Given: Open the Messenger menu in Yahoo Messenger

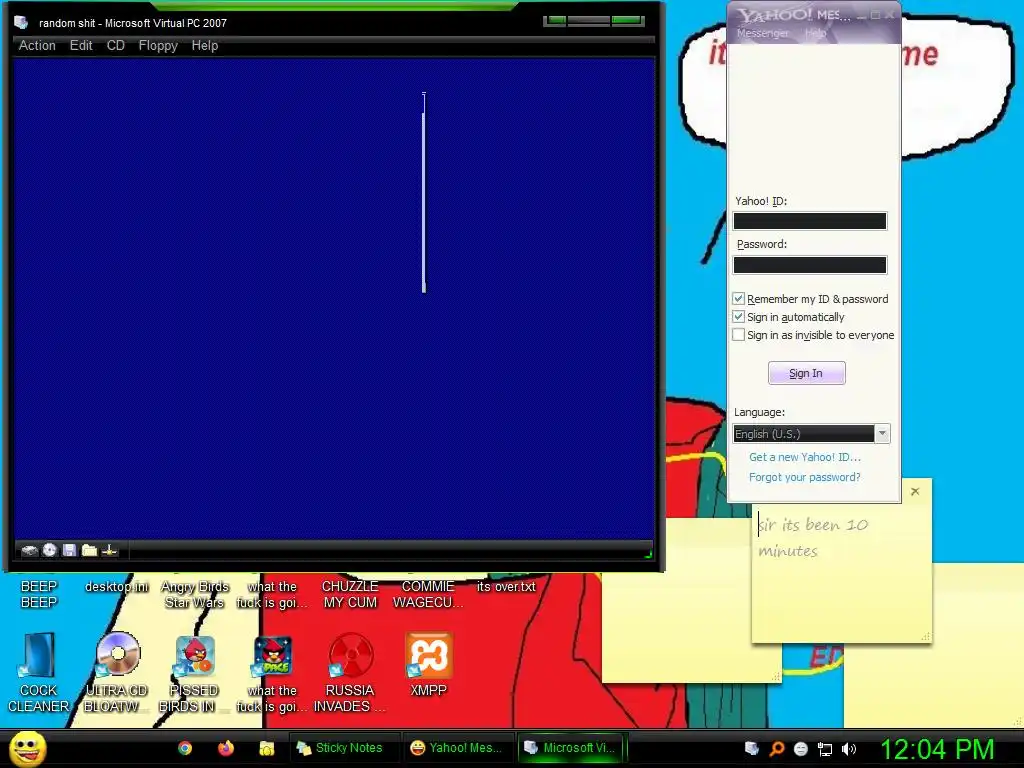Looking at the screenshot, I should click(762, 33).
